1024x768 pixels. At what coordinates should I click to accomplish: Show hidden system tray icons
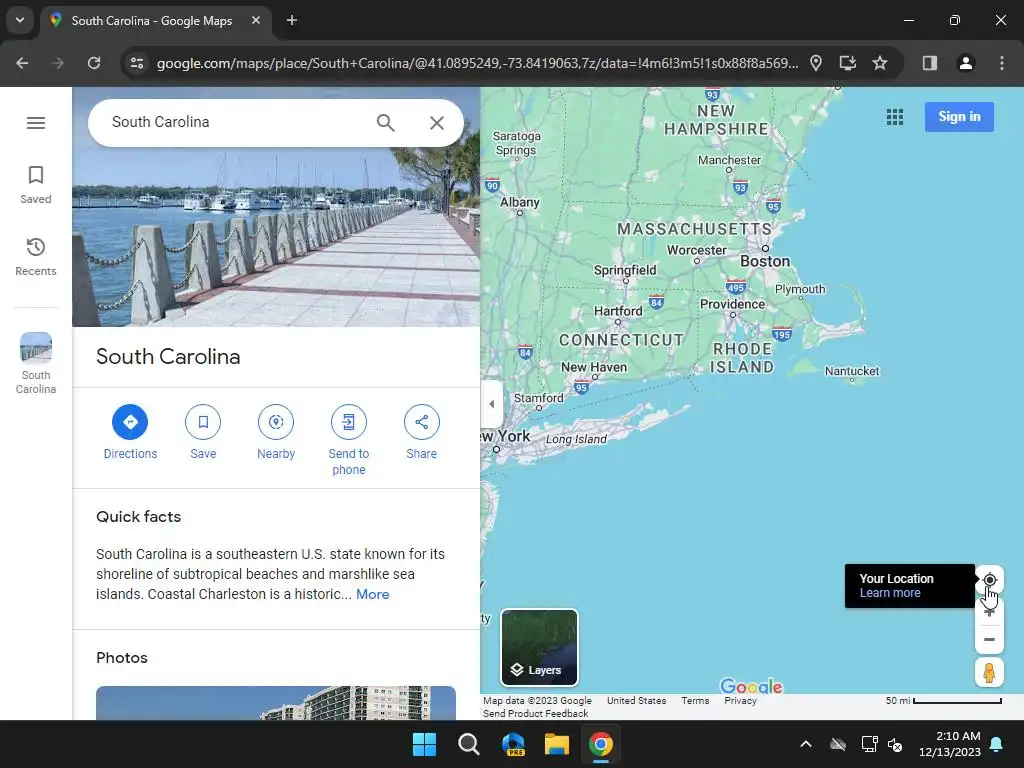[806, 744]
